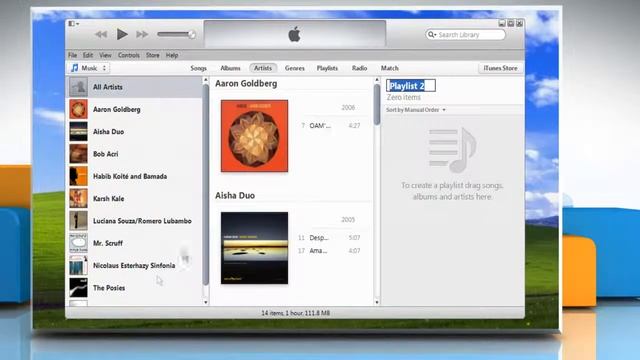Image resolution: width=640 pixels, height=360 pixels.
Task: Open the Edit menu
Action: [88, 55]
